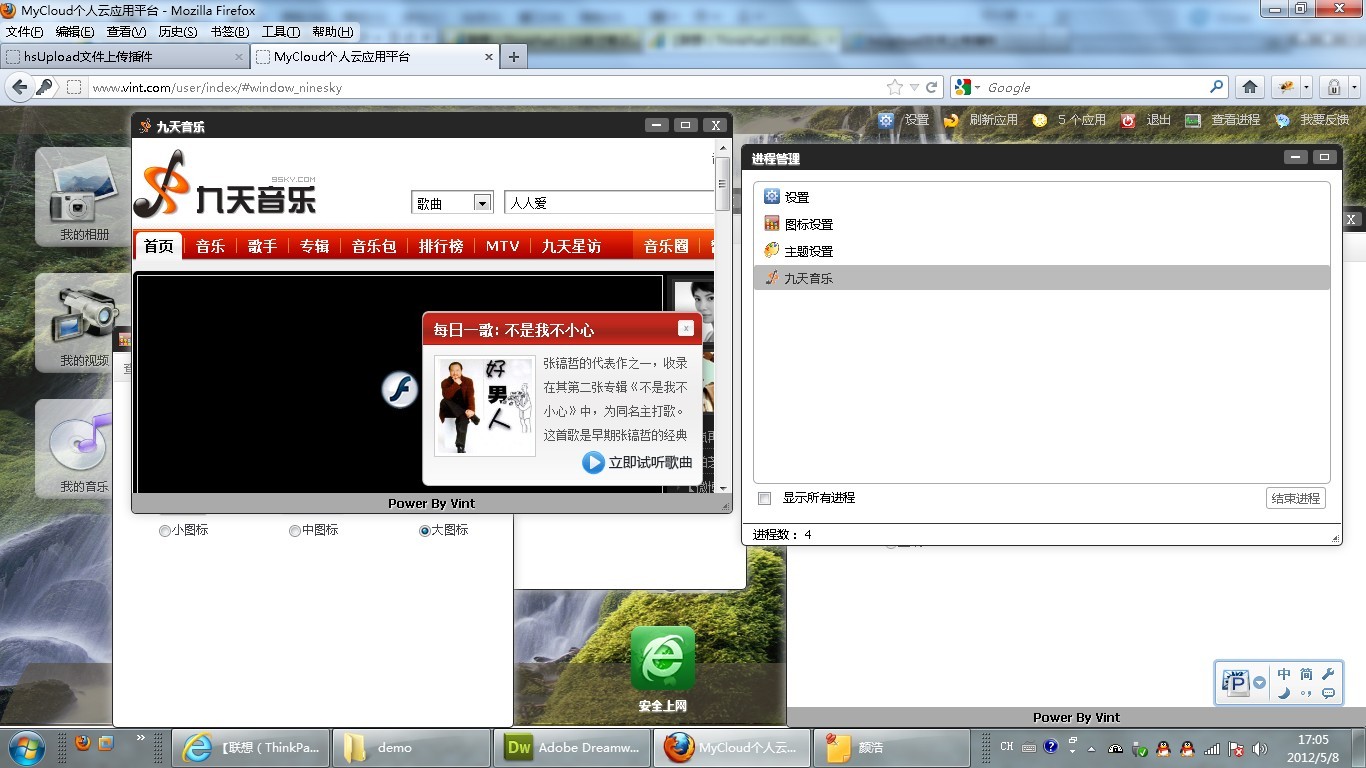This screenshot has height=768, width=1366.
Task: Select the 大图标 radio option
Action: [425, 531]
